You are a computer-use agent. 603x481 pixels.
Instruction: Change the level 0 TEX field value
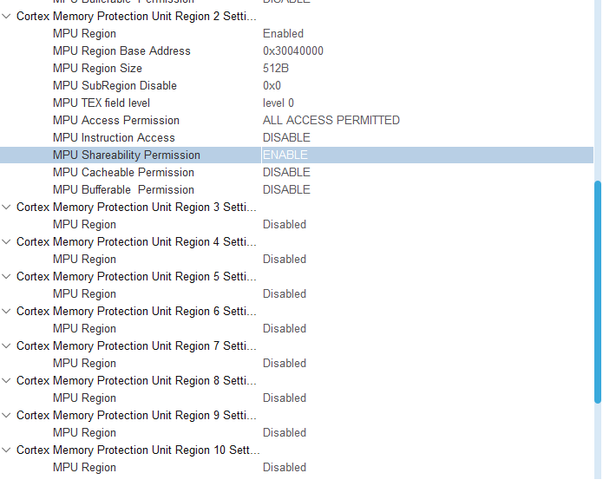pyautogui.click(x=278, y=103)
